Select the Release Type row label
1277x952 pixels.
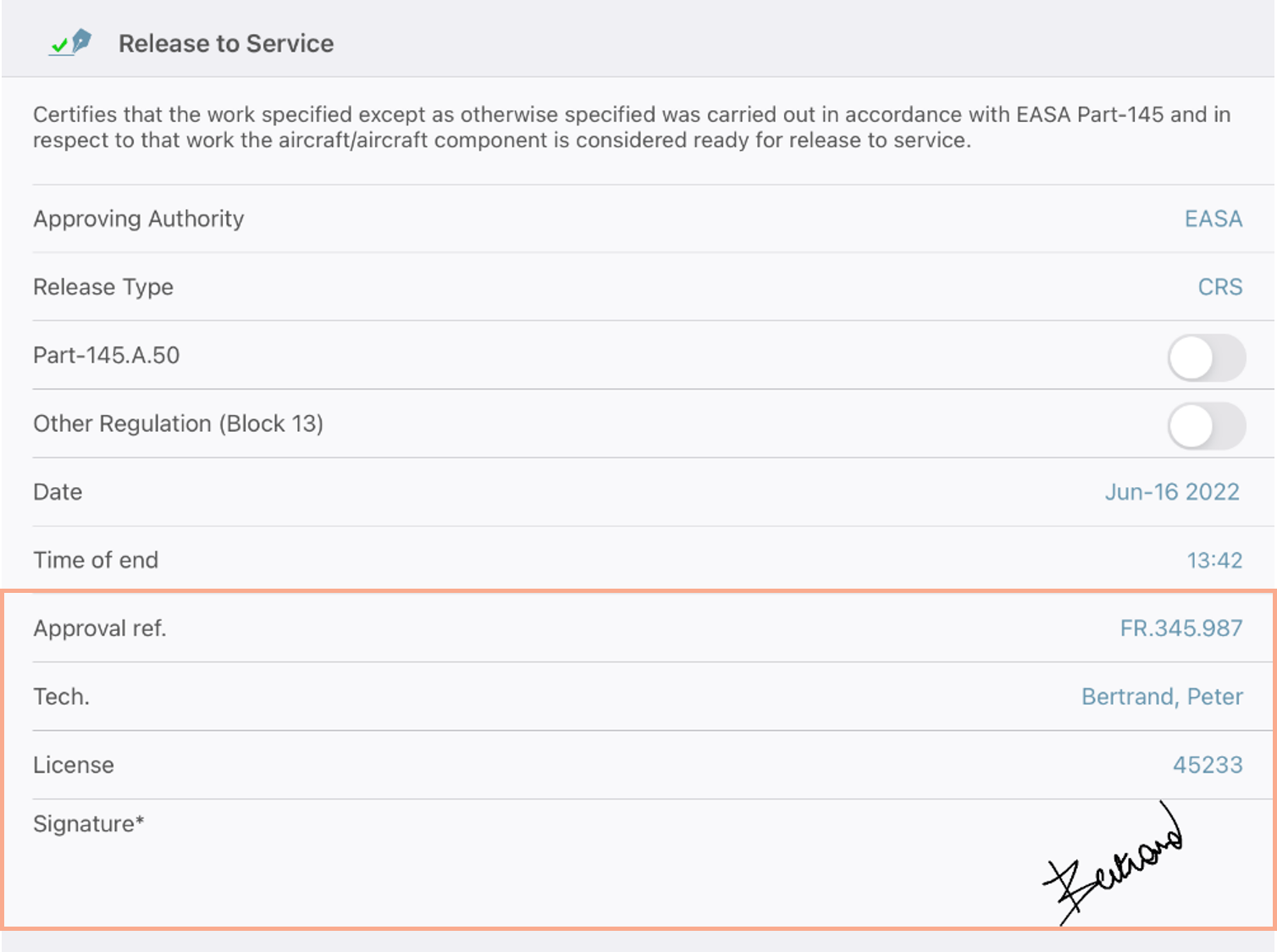click(103, 287)
